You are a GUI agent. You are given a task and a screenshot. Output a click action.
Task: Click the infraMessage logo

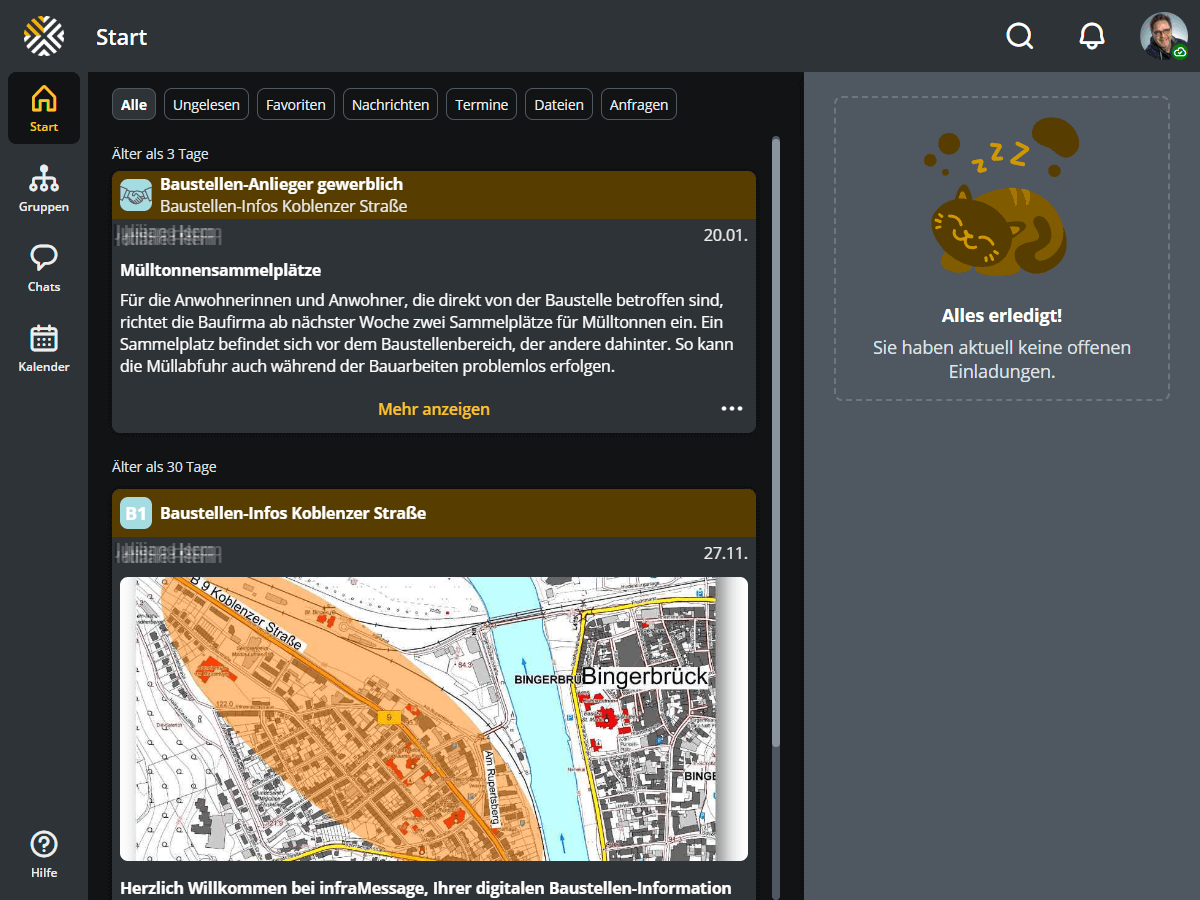click(44, 37)
